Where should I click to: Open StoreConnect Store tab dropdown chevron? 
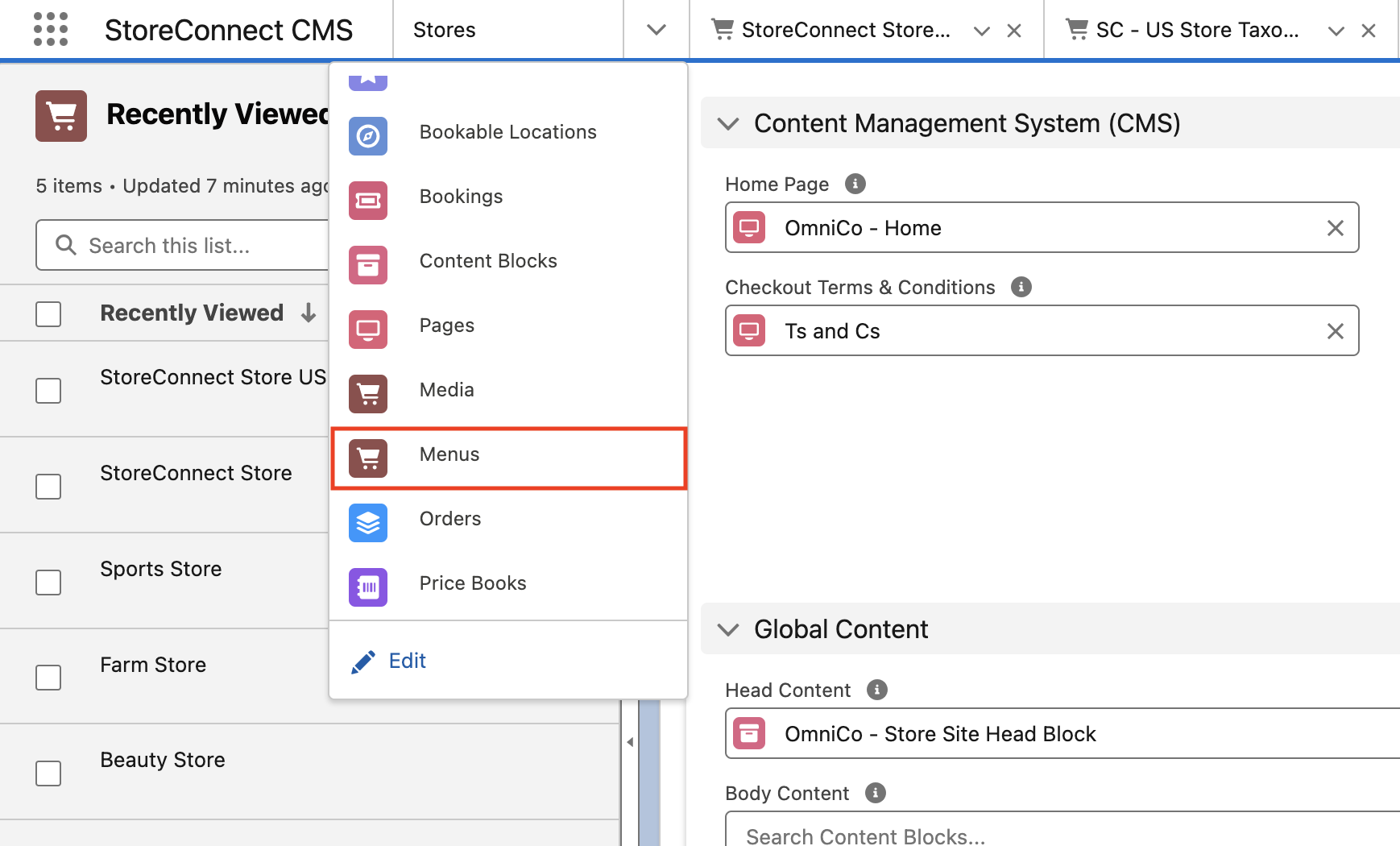(x=982, y=31)
